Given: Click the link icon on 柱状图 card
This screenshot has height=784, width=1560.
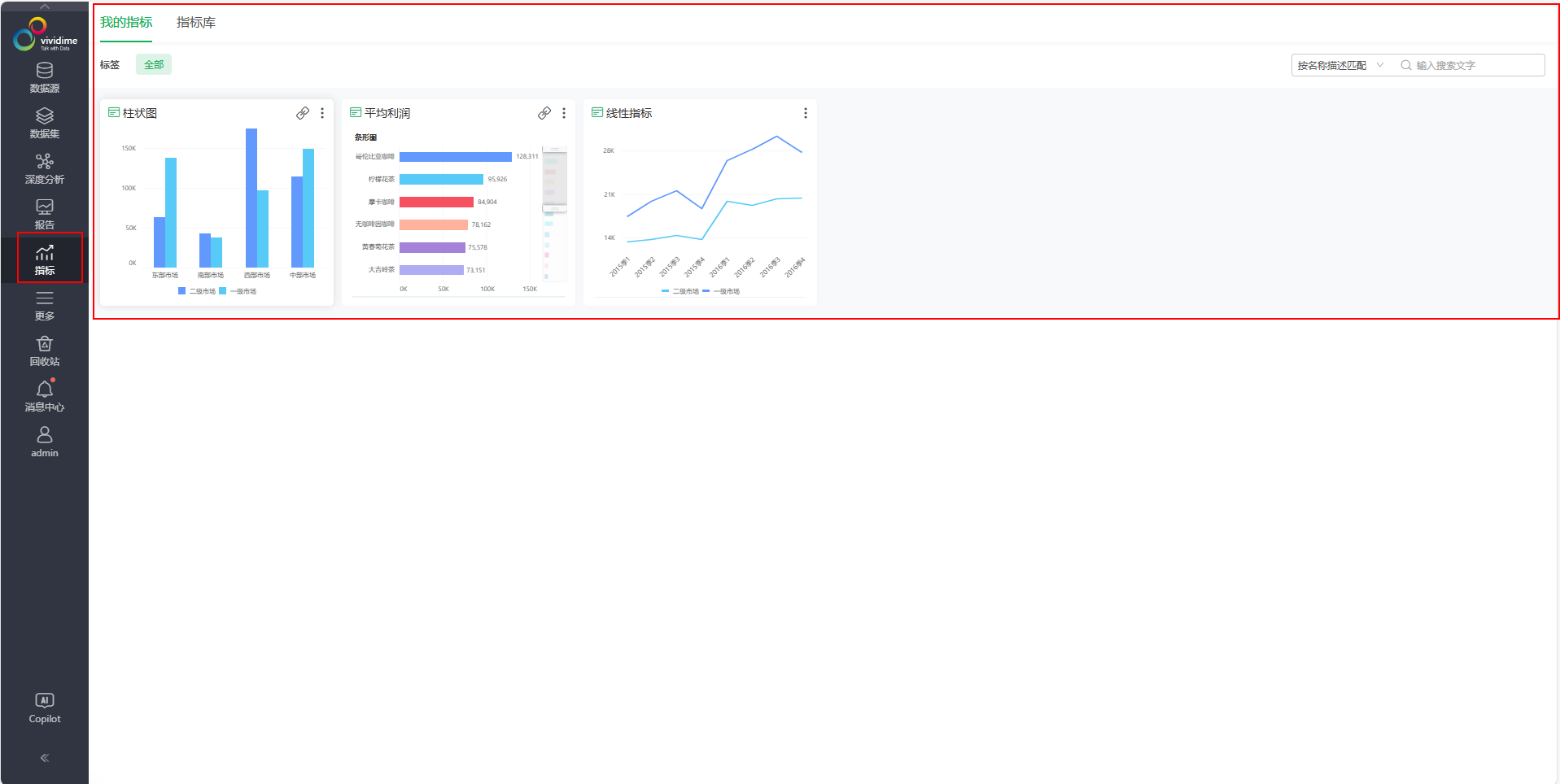Looking at the screenshot, I should coord(303,113).
